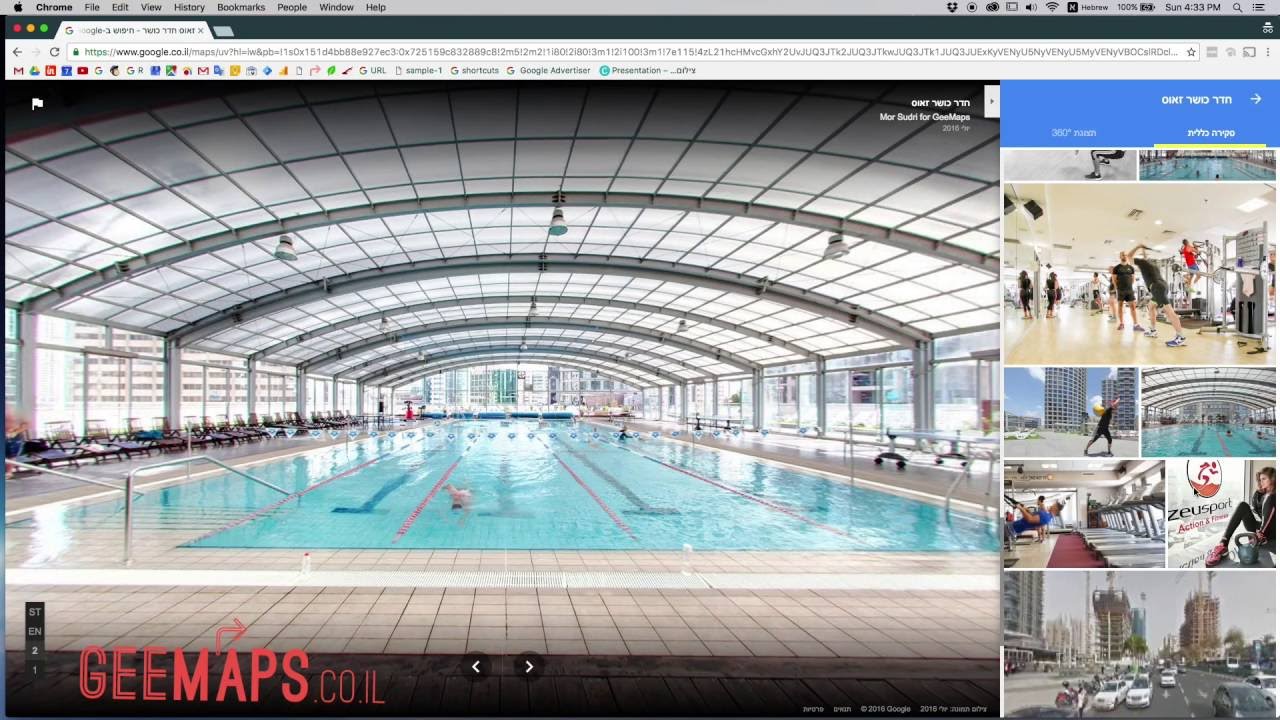This screenshot has height=720, width=1280.
Task: Go to the next panorama with the right arrow
Action: point(529,667)
